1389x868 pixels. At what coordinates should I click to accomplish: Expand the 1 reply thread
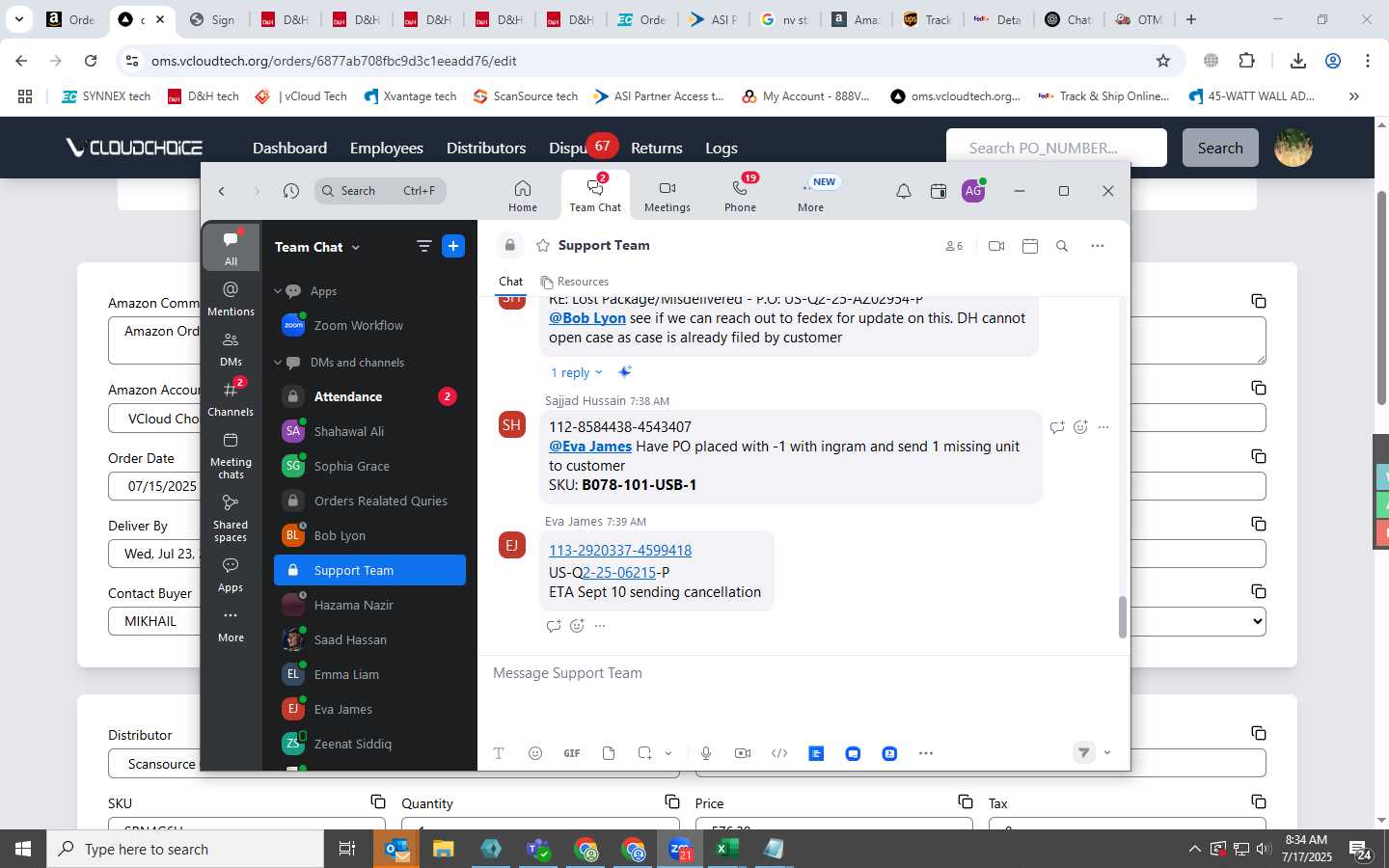(x=576, y=372)
